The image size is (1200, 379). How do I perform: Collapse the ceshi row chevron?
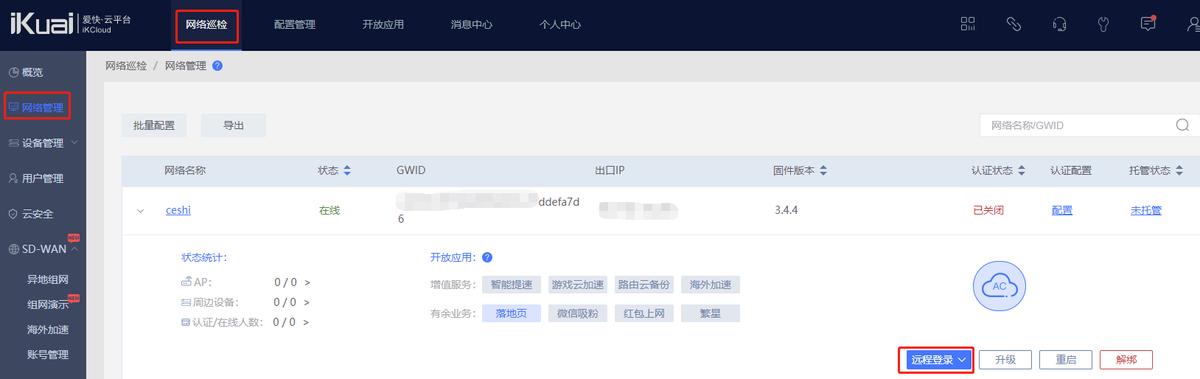(140, 211)
